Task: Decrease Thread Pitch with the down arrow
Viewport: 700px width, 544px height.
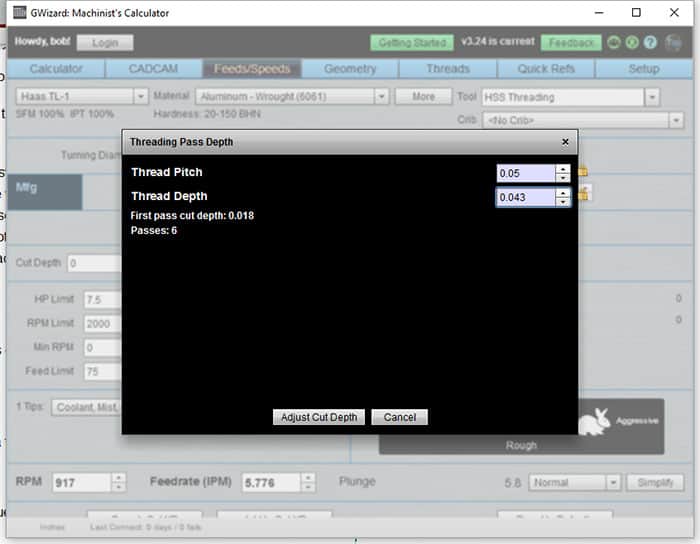Action: tap(563, 178)
